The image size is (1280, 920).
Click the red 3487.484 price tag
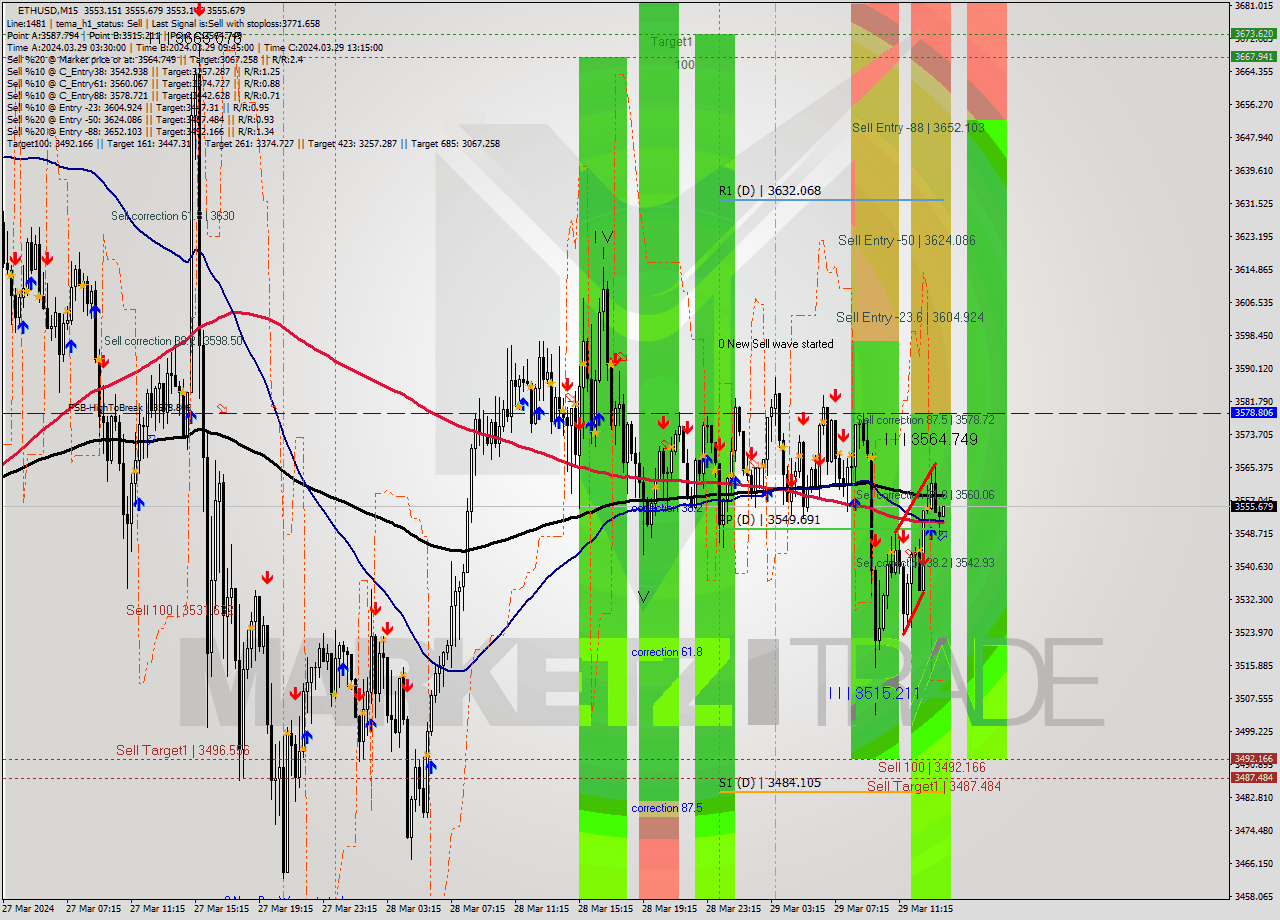tap(1253, 777)
